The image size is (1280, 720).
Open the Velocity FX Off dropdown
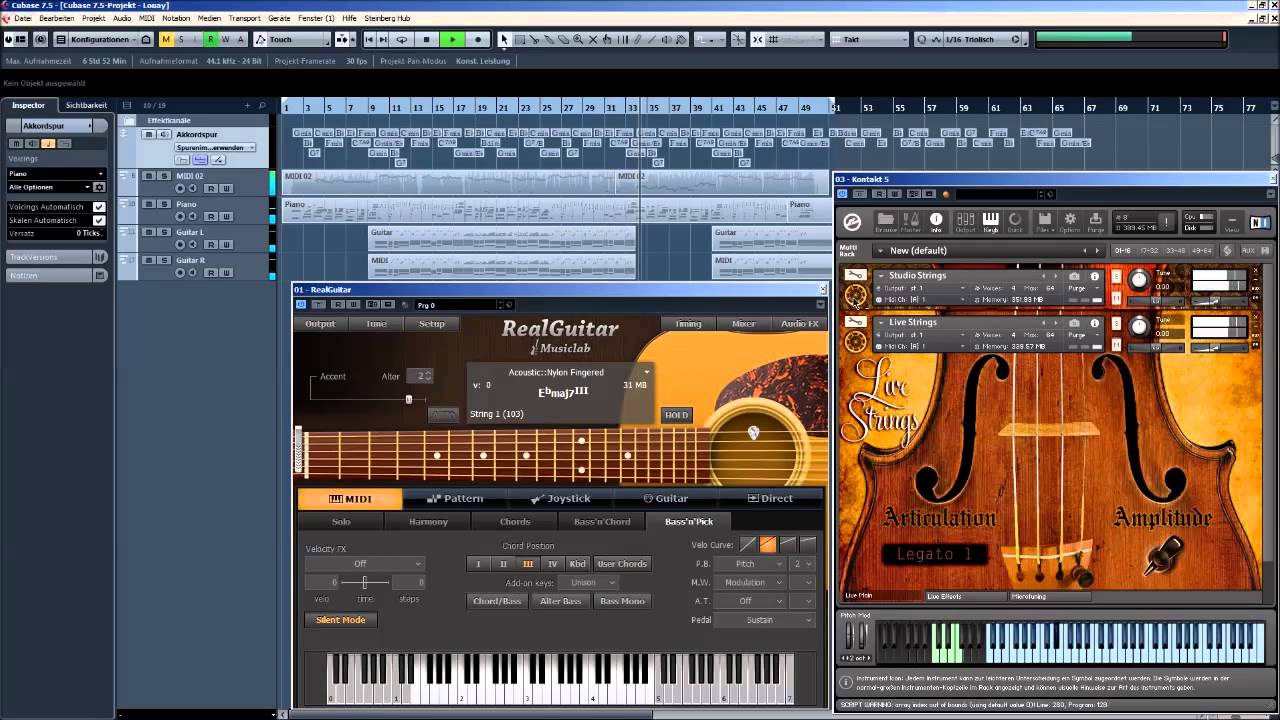364,564
